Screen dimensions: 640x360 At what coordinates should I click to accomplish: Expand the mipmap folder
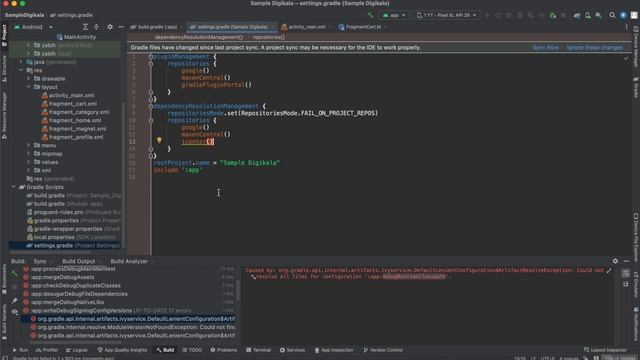coord(29,153)
